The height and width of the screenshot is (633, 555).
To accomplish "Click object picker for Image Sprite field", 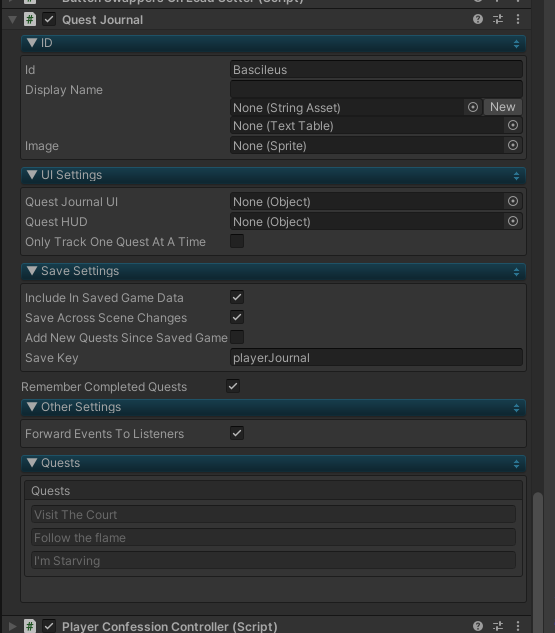I will 513,145.
